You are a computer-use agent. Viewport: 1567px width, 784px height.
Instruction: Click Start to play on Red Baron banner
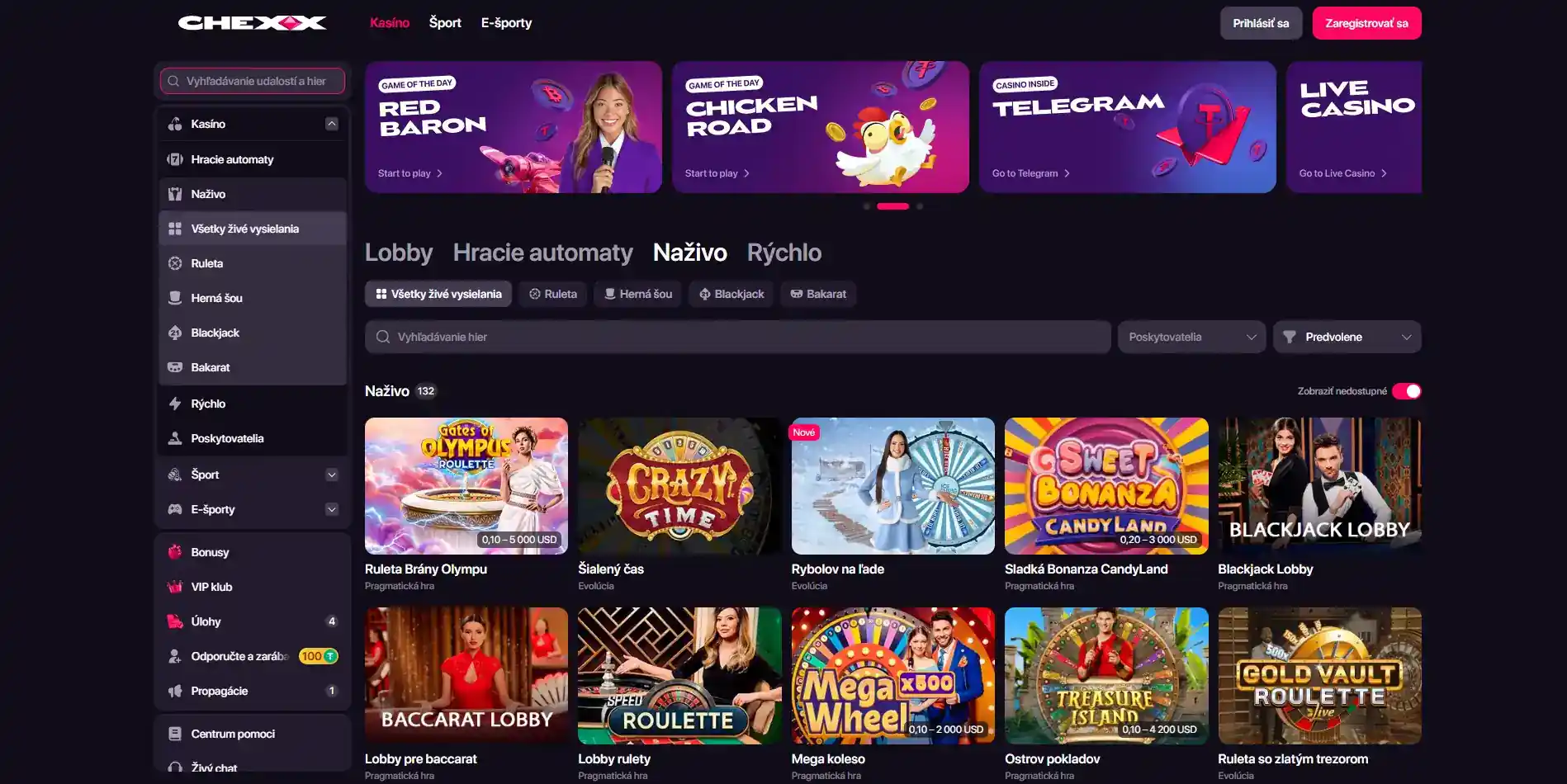click(410, 173)
